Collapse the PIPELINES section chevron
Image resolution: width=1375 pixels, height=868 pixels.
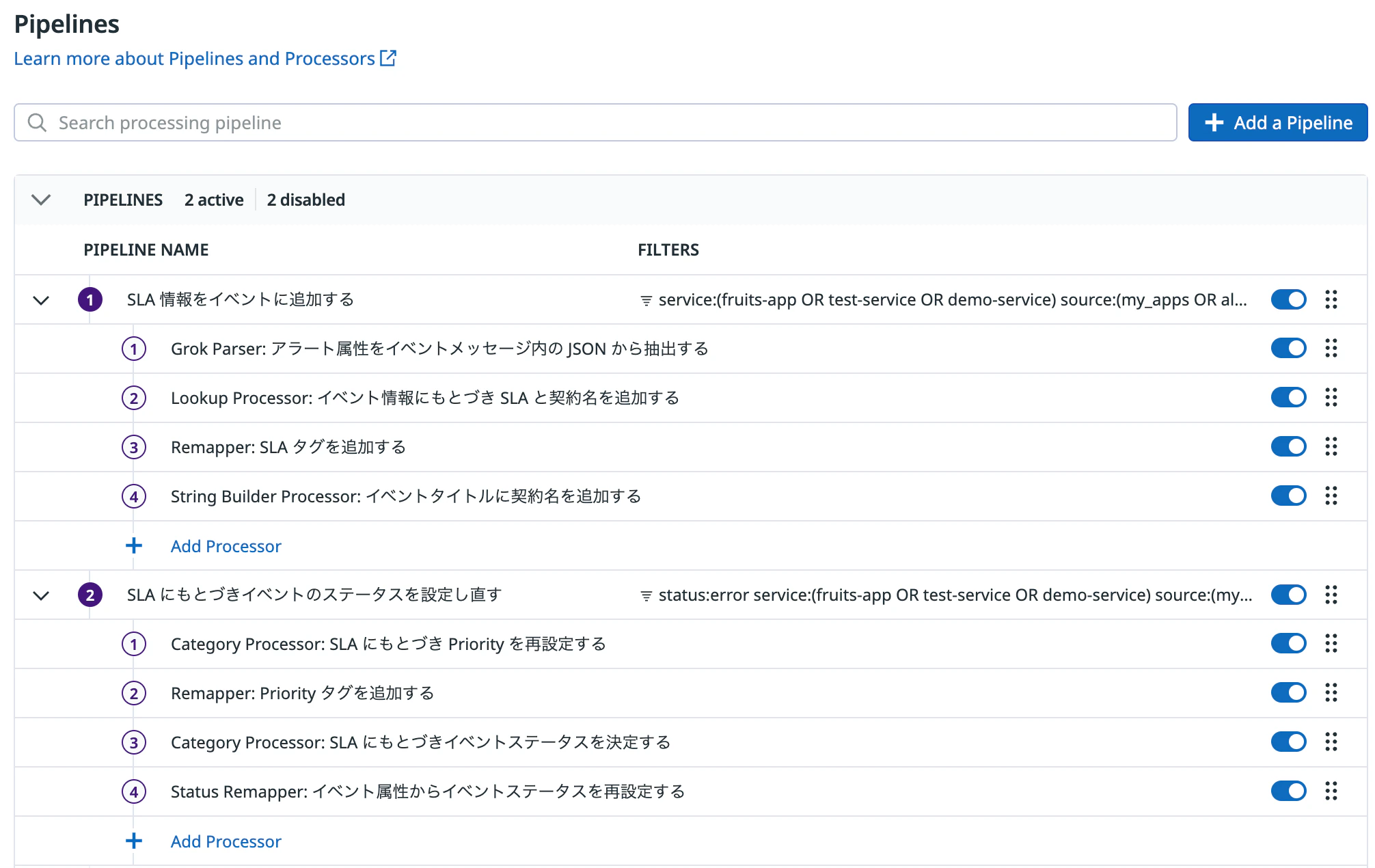[41, 200]
